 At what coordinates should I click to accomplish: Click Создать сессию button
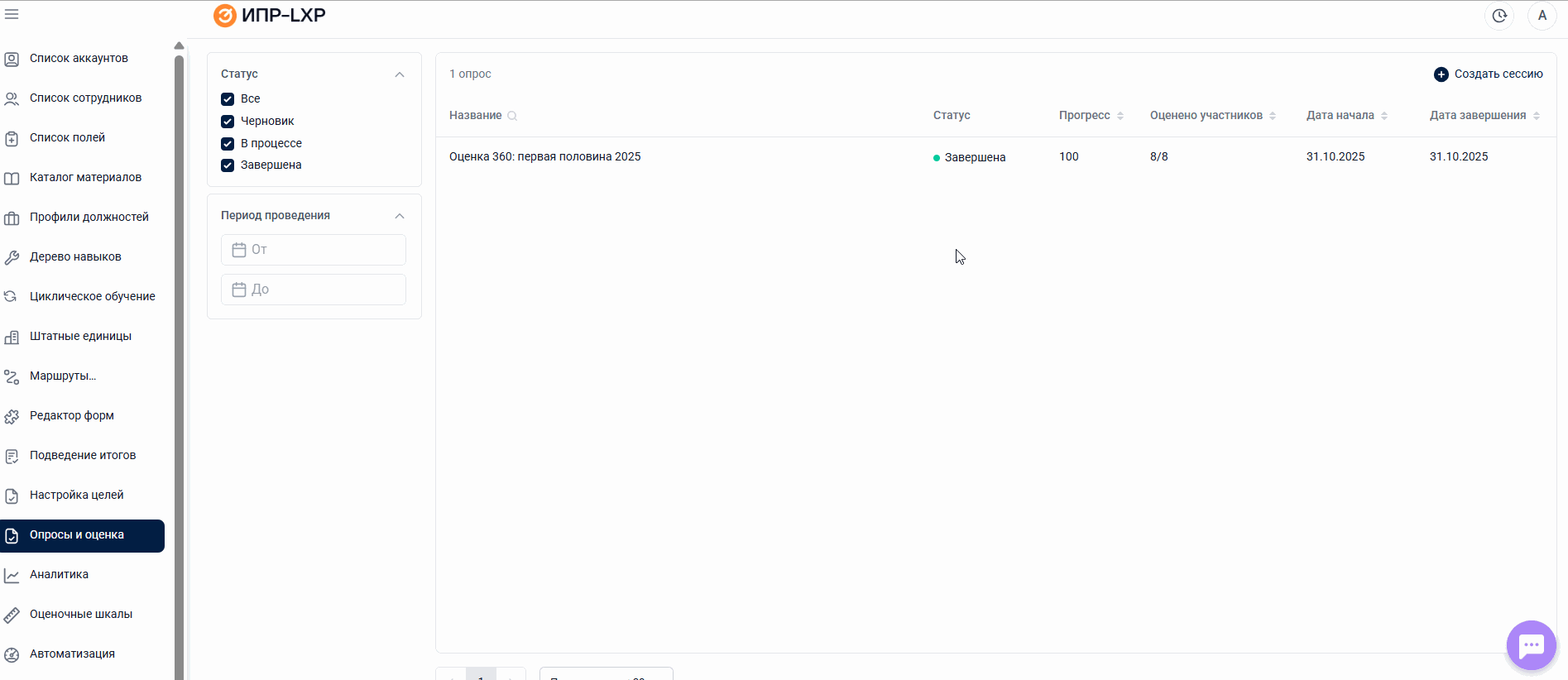(1498, 74)
